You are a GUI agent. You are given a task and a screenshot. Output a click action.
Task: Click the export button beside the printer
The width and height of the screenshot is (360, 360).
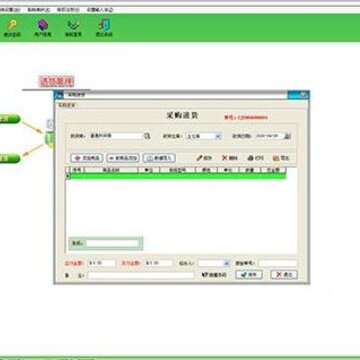coord(281,158)
